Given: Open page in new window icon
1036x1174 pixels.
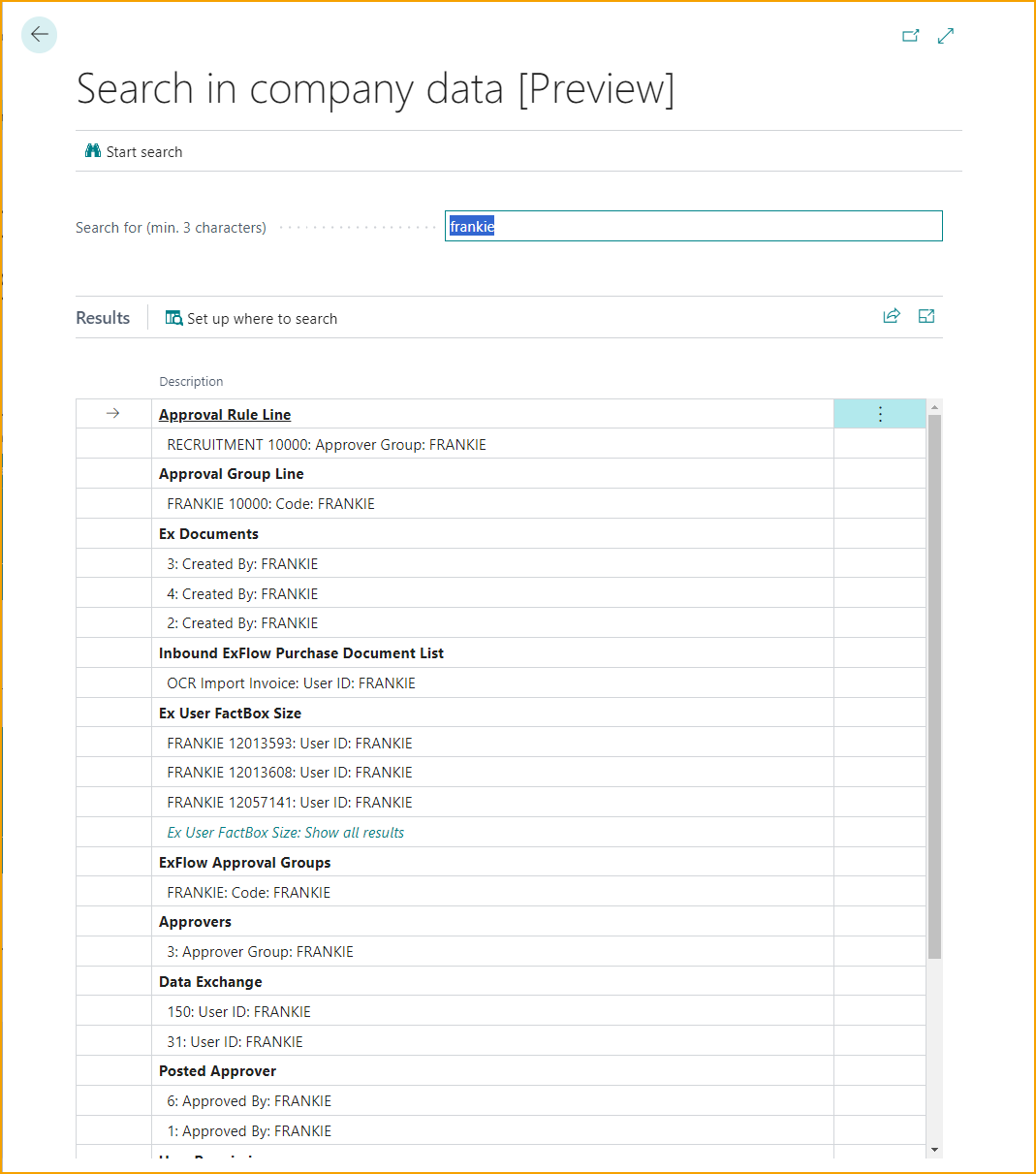Looking at the screenshot, I should click(910, 36).
